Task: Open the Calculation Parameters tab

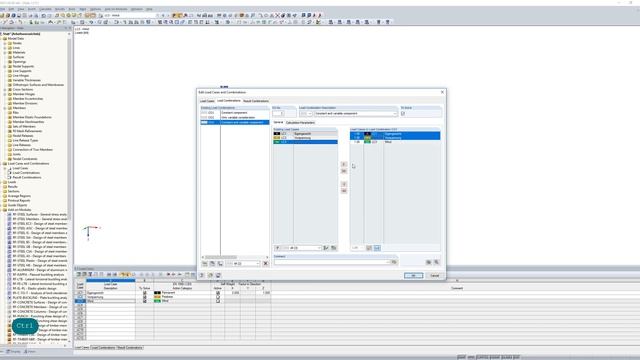Action: tap(300, 122)
